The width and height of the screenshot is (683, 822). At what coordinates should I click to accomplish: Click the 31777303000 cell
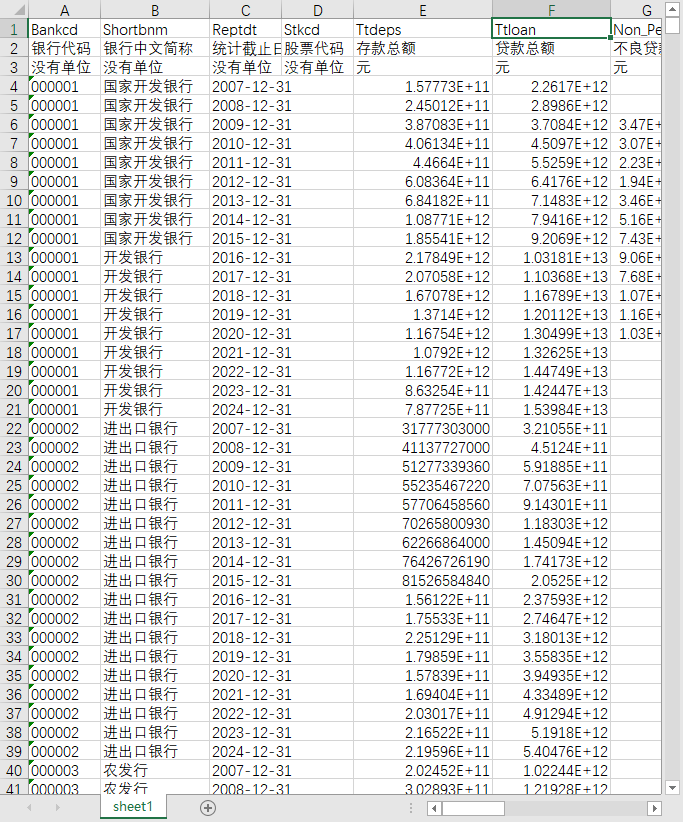[x=423, y=428]
